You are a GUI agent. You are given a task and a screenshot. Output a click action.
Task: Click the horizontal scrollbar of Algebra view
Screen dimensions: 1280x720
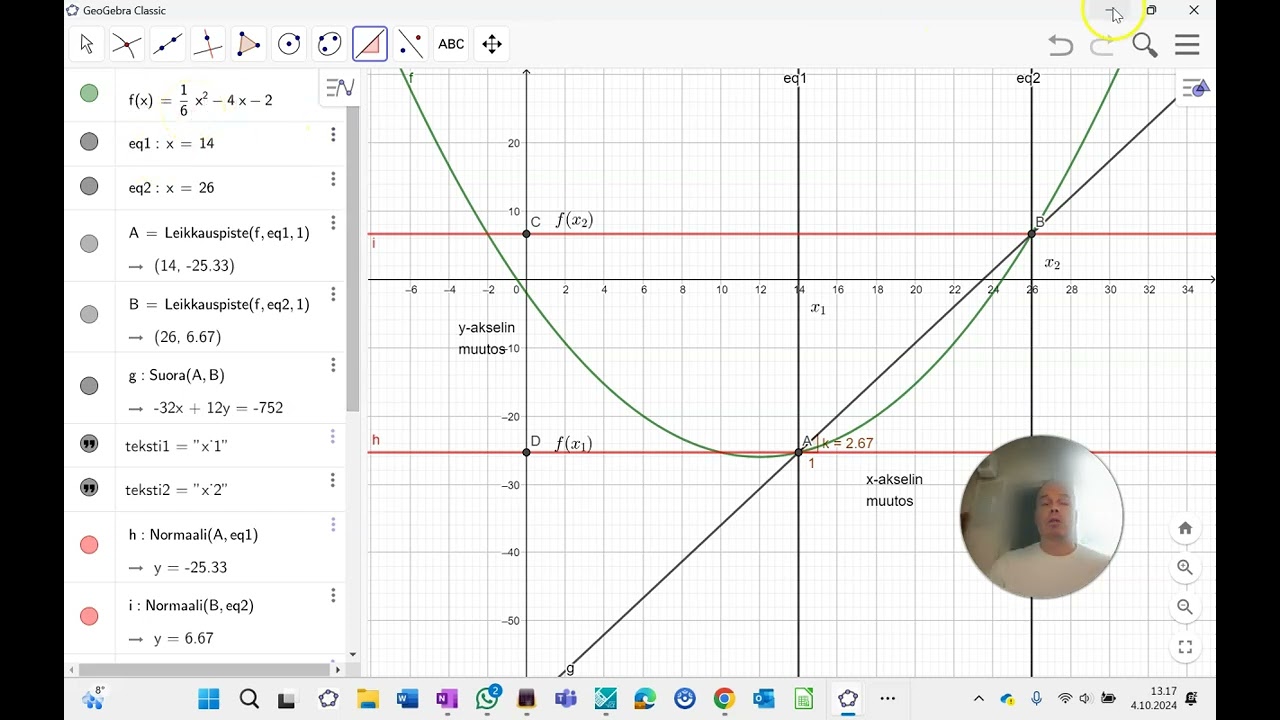pos(205,669)
